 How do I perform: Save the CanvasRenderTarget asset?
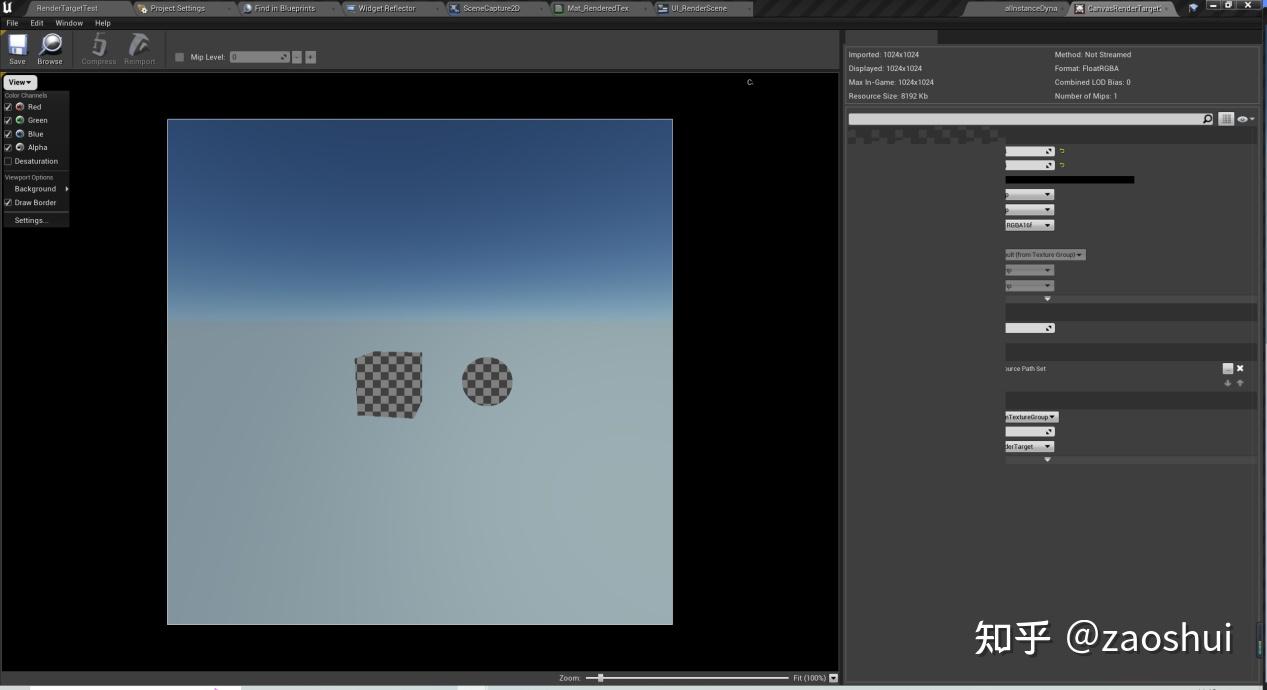(x=16, y=47)
